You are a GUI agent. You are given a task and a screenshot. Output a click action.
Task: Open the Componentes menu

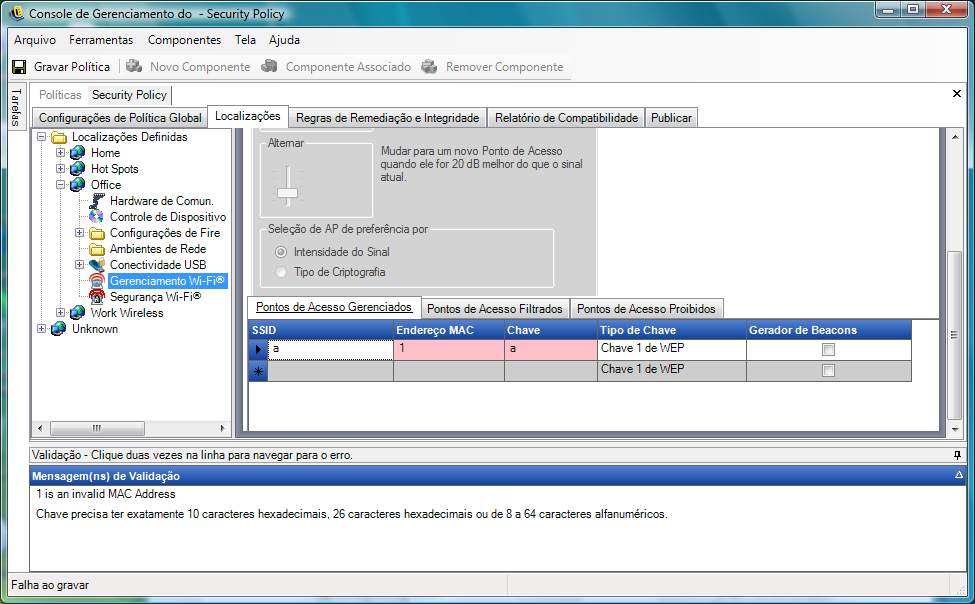point(184,40)
